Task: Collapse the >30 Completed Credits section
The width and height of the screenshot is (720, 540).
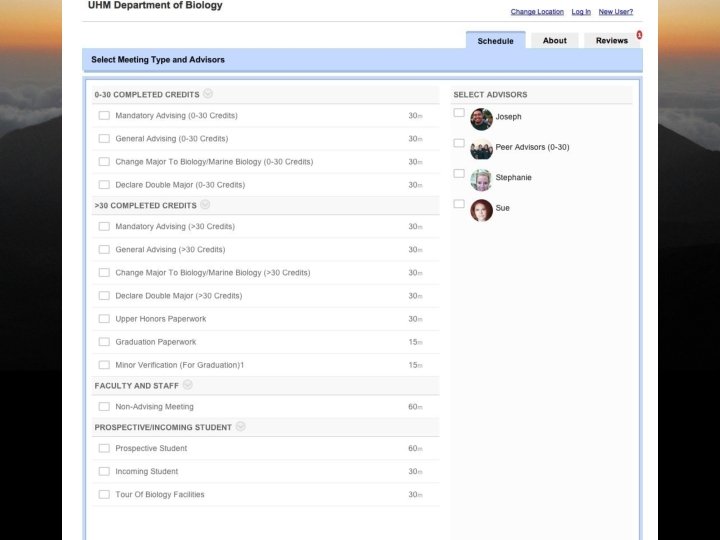Action: tap(205, 204)
